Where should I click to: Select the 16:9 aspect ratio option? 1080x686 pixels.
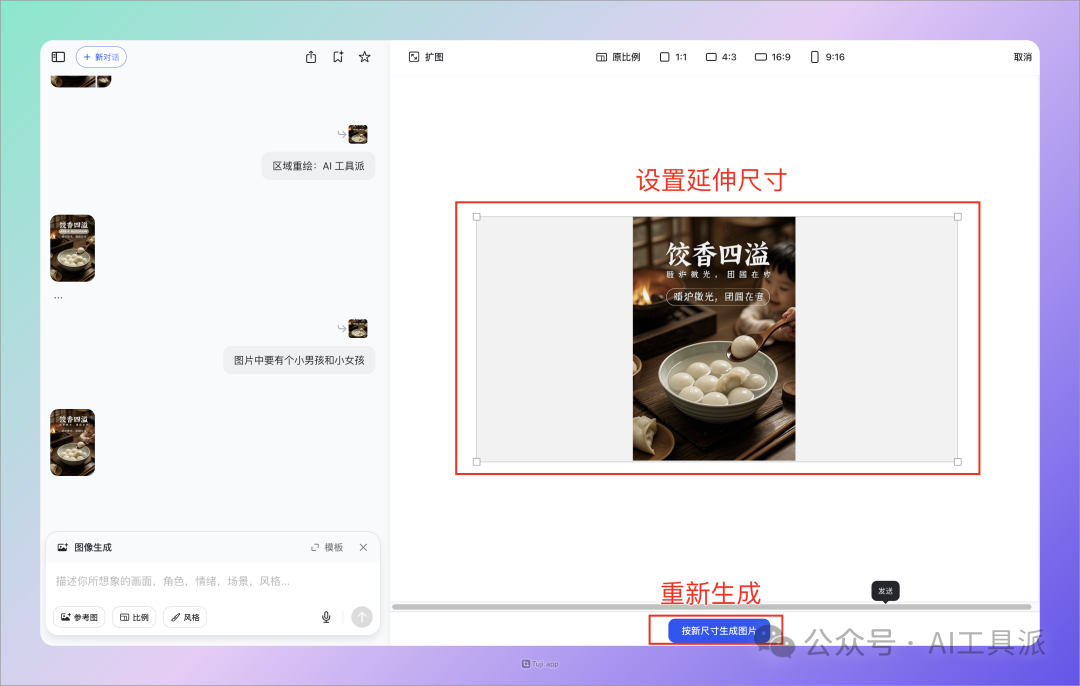(x=769, y=57)
